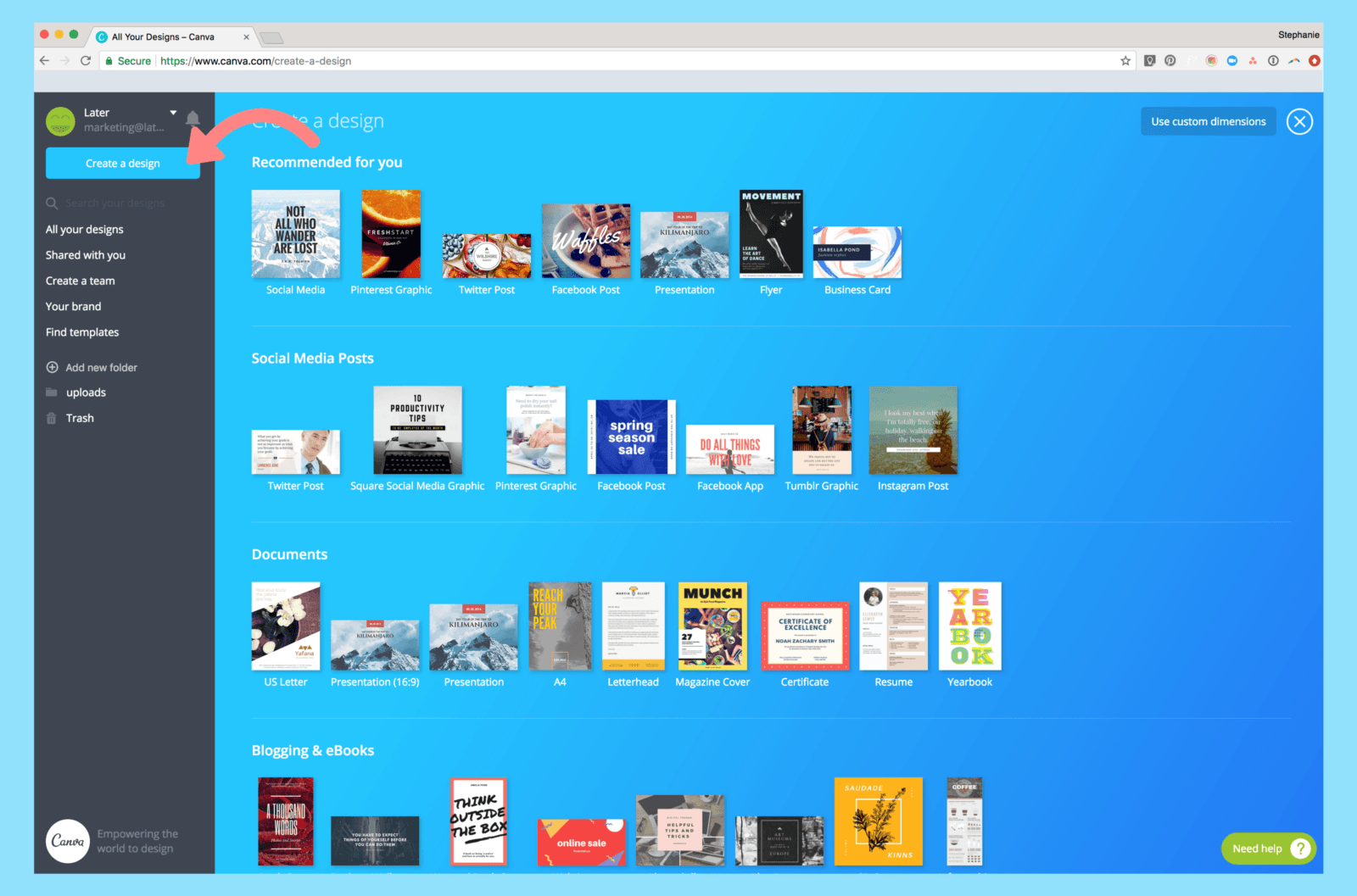Click the Create a design button

pyautogui.click(x=123, y=164)
